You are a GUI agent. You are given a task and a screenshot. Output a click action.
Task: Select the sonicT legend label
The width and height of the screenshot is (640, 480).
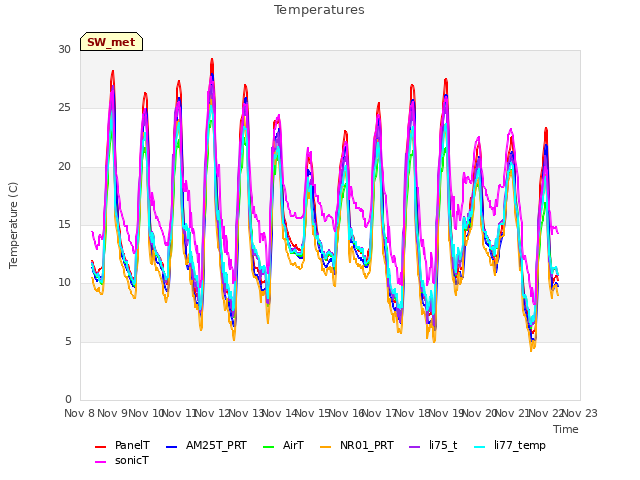[x=132, y=460]
